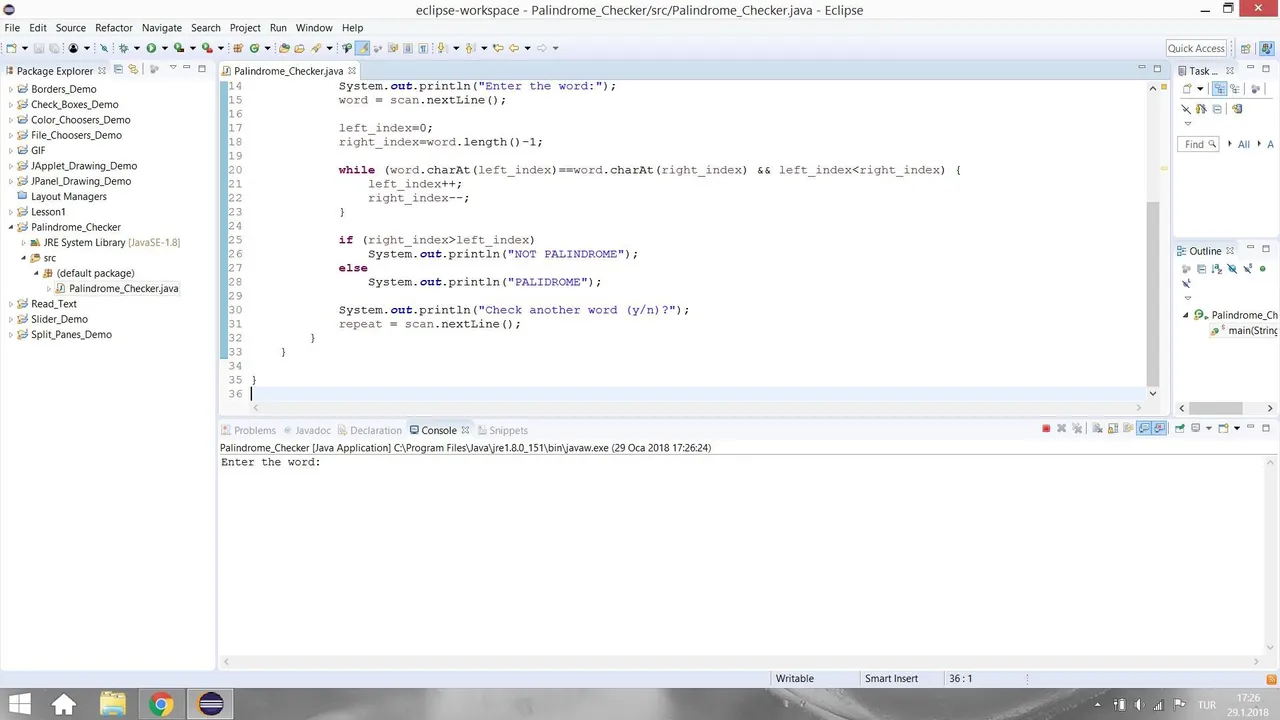Open File Explorer from the taskbar
The image size is (1280, 720).
(112, 705)
